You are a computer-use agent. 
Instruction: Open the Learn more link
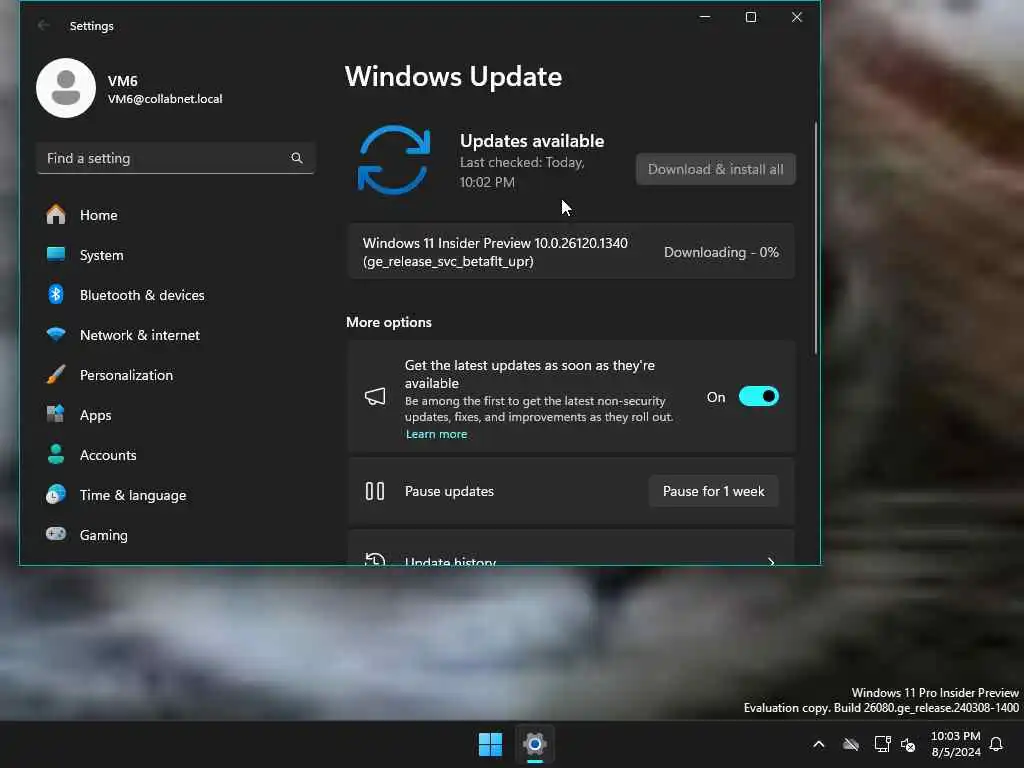point(436,434)
